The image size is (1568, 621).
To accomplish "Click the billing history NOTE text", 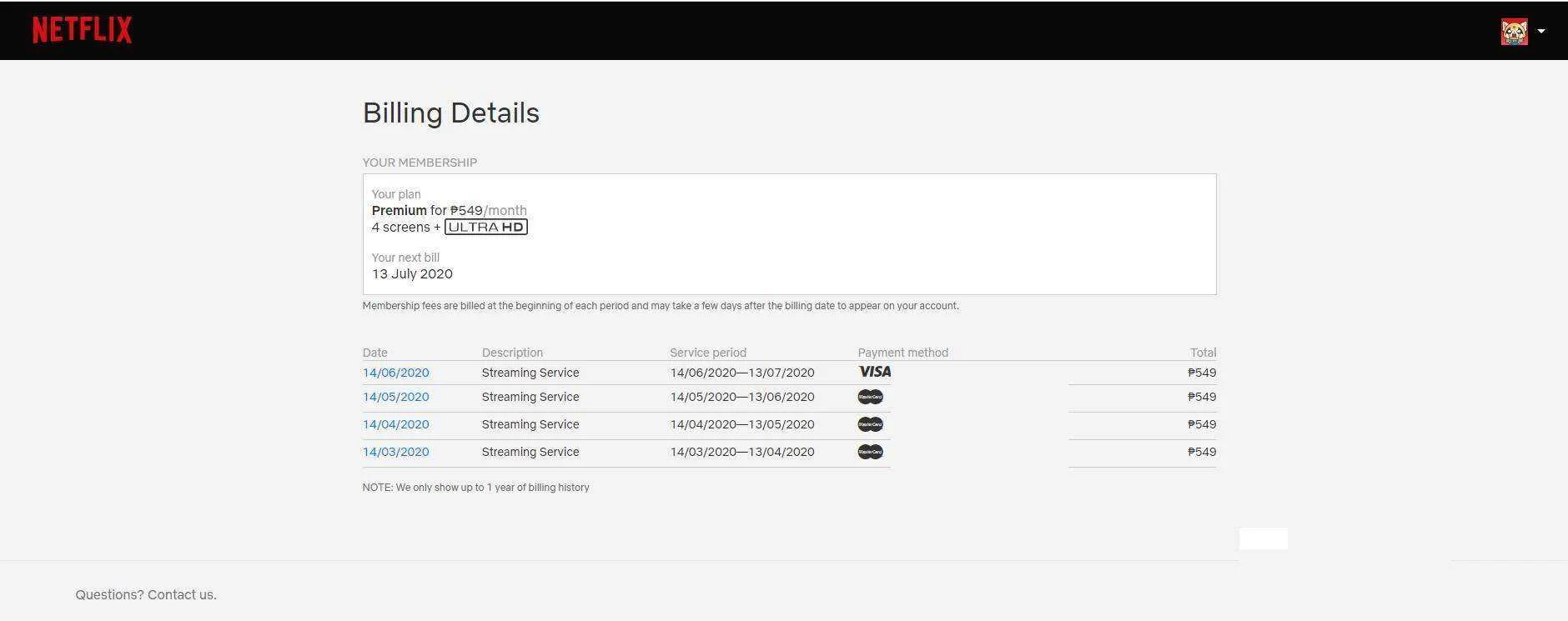I will pyautogui.click(x=475, y=488).
